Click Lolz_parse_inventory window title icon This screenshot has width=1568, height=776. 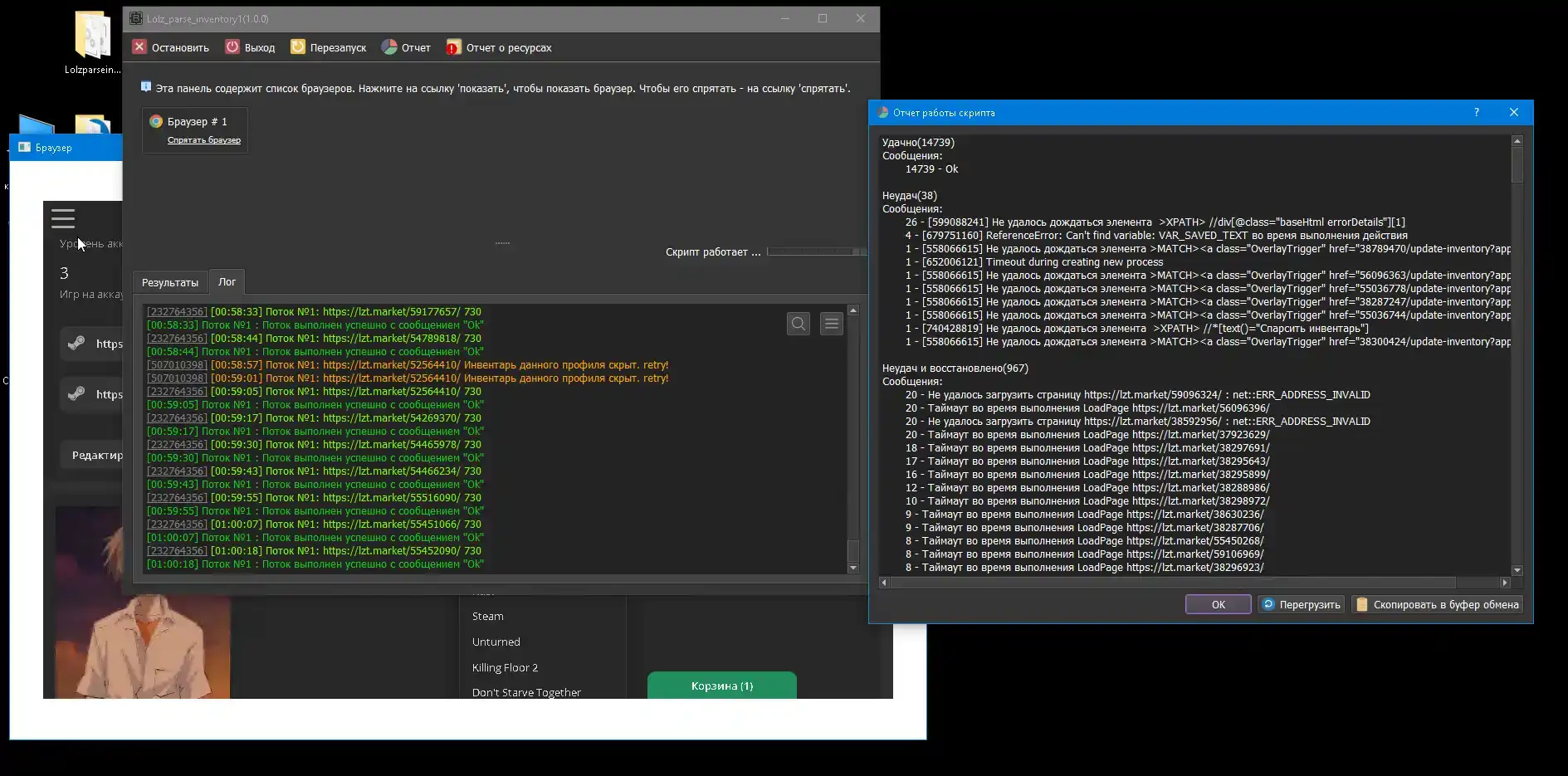click(136, 18)
